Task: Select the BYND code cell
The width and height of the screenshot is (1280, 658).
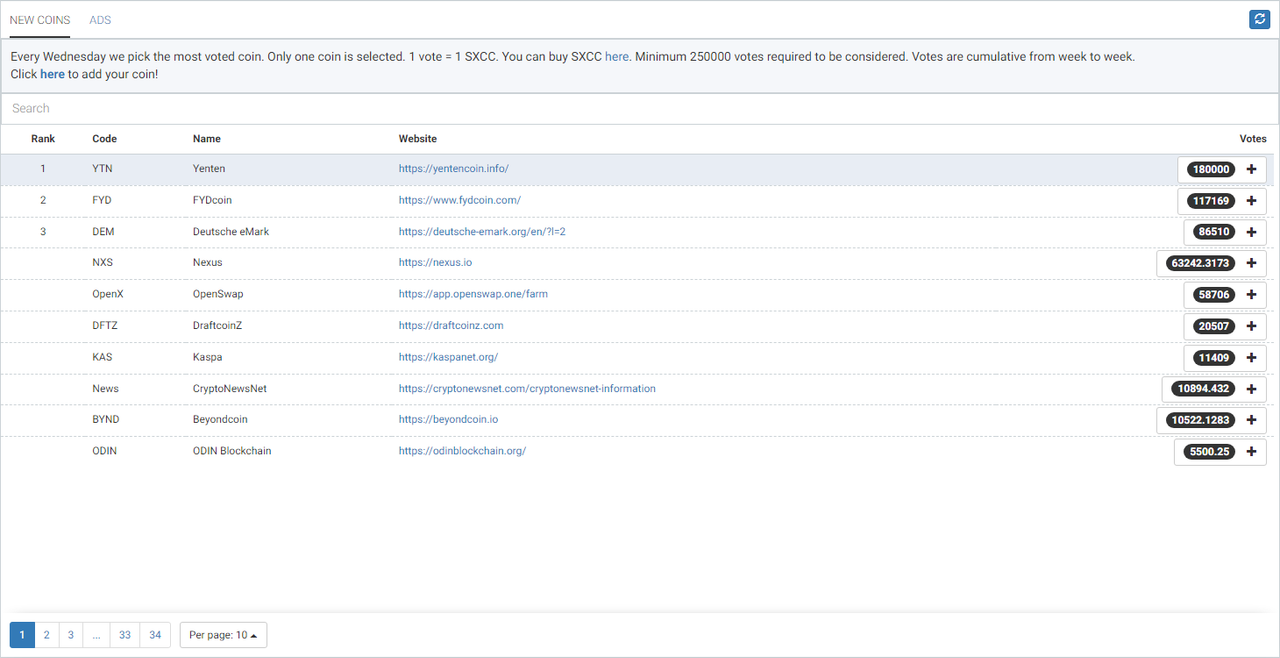Action: (106, 420)
